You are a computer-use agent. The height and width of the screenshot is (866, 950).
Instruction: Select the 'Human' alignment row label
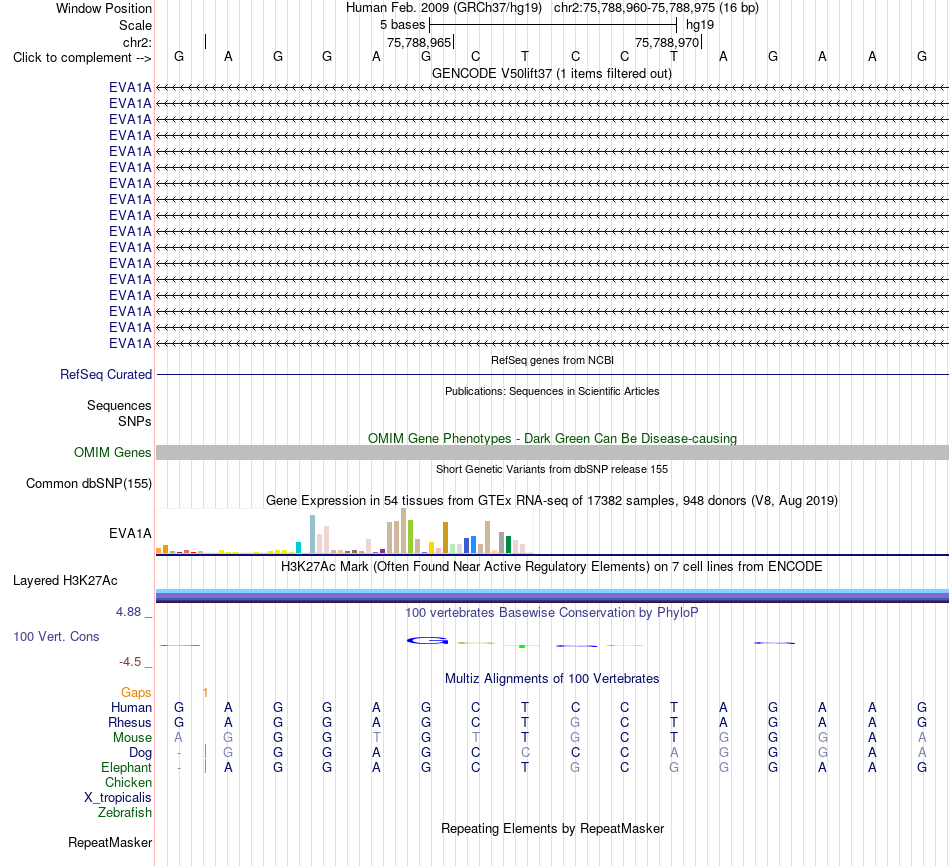coord(131,708)
